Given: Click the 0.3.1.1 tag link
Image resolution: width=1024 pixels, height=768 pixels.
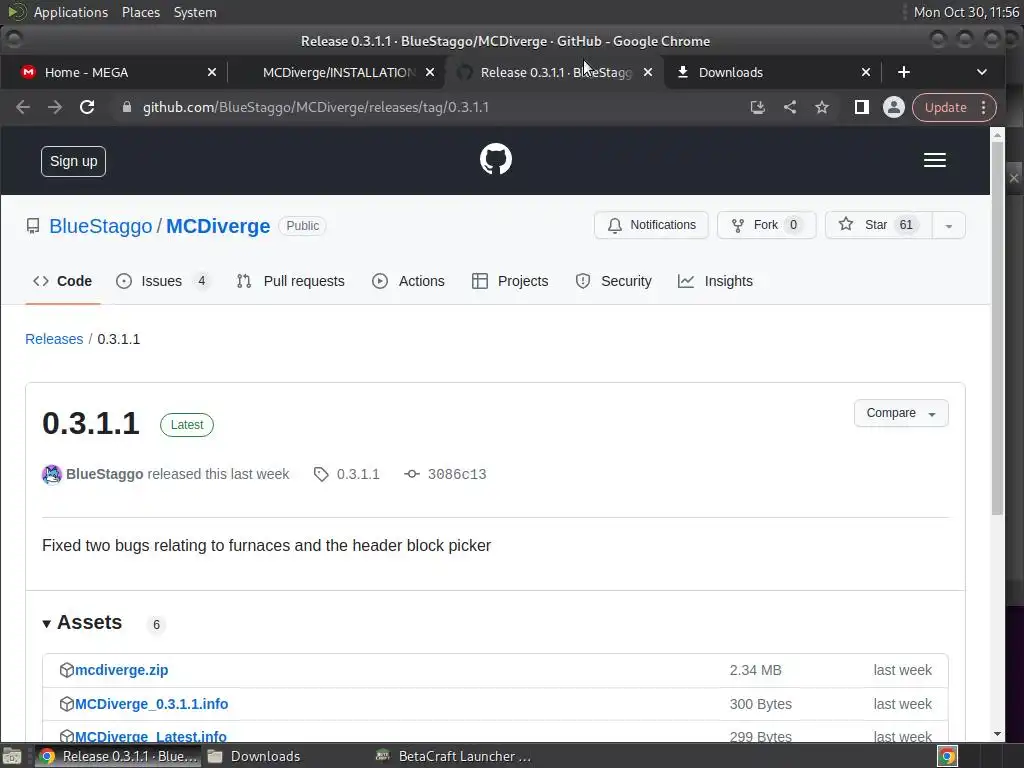Looking at the screenshot, I should pos(347,474).
